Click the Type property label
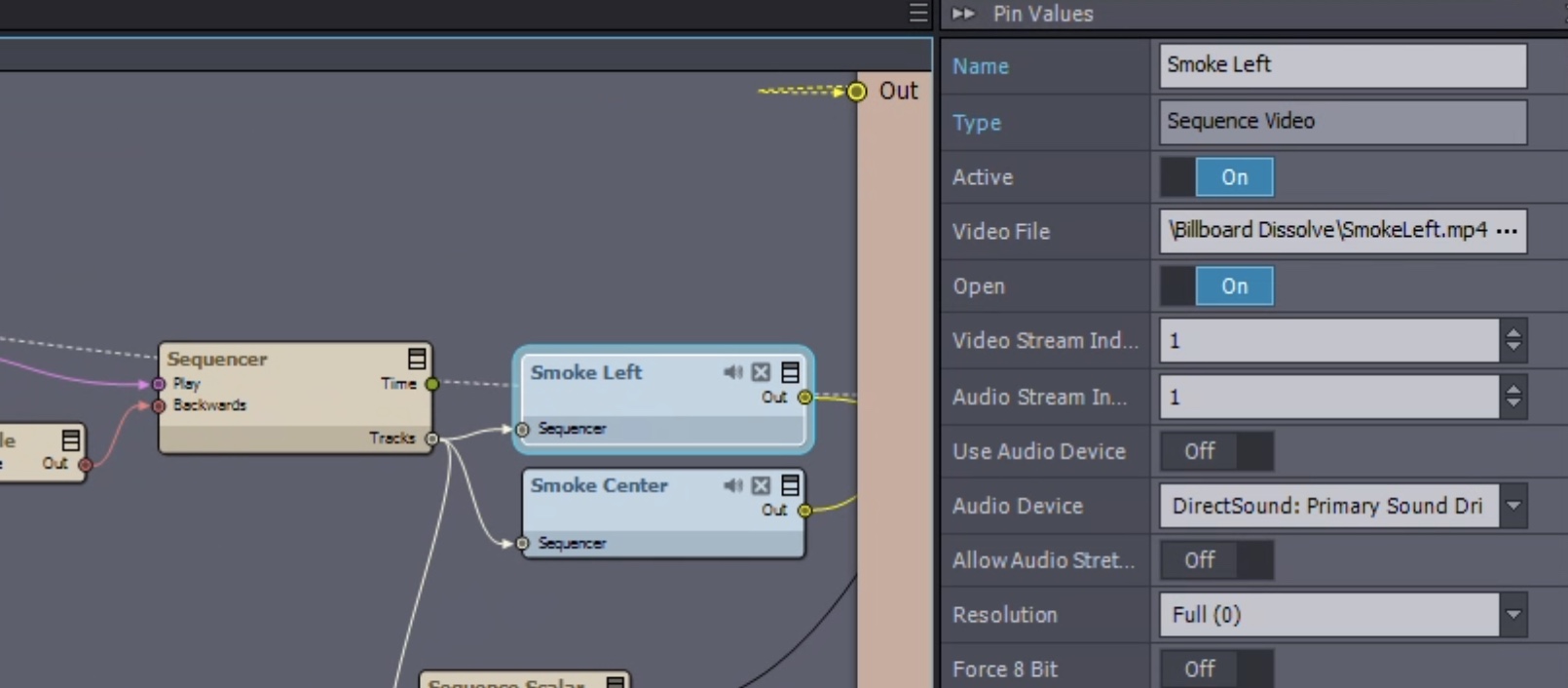The image size is (1568, 688). click(x=976, y=123)
